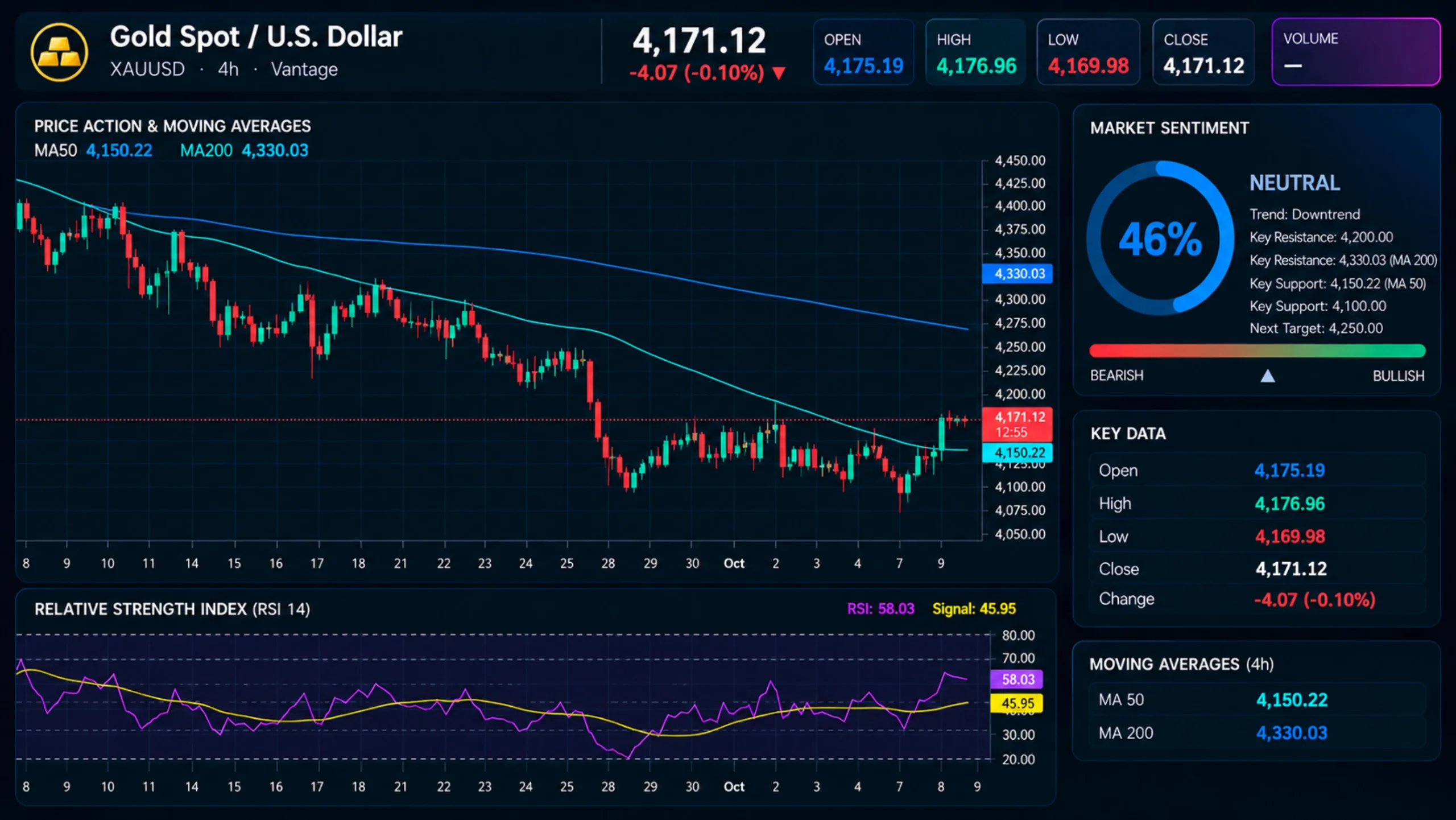Click the BULLISH label
Screen dimensions: 1456x820
pos(1399,376)
